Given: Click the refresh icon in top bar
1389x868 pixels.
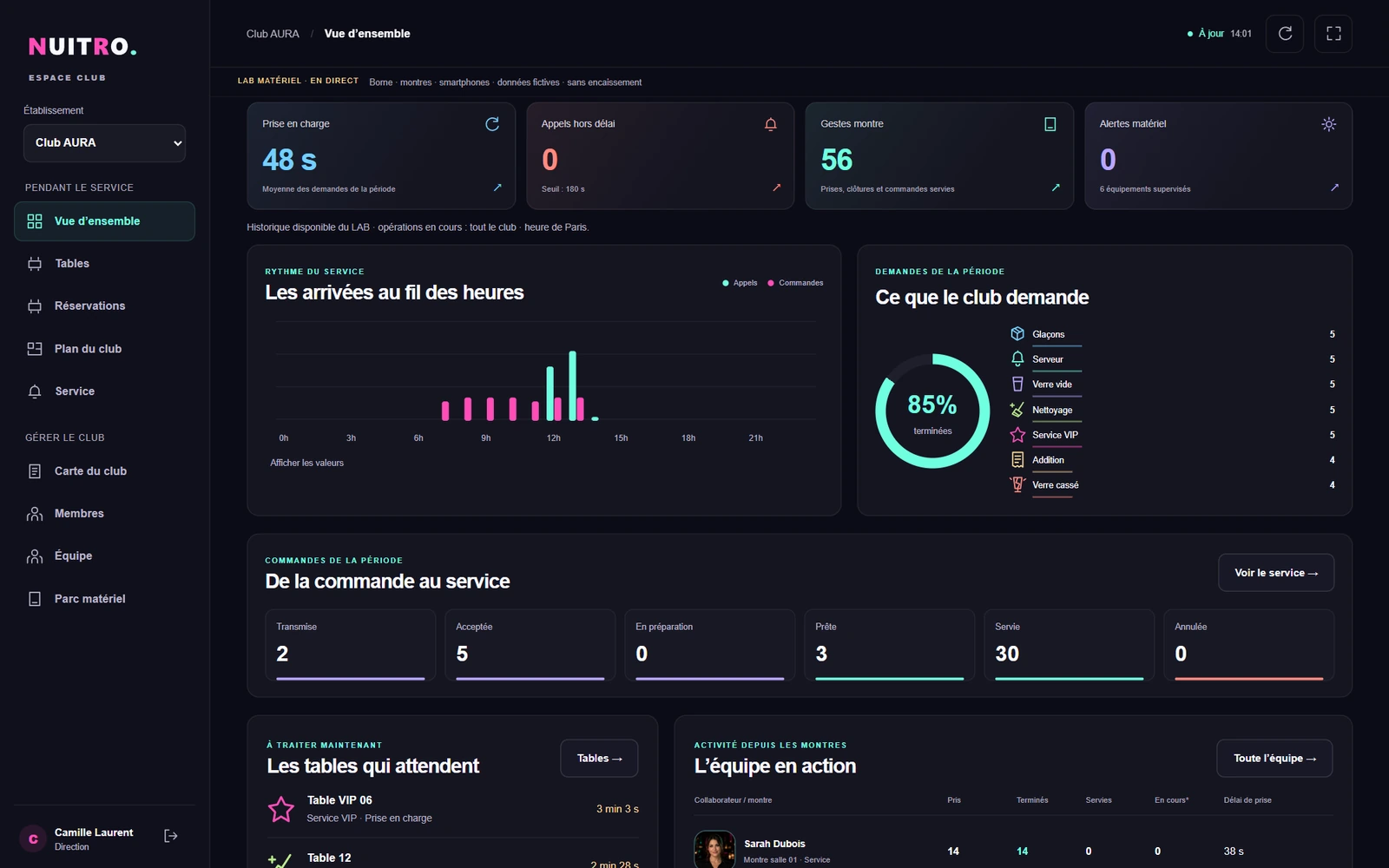Looking at the screenshot, I should point(1285,34).
